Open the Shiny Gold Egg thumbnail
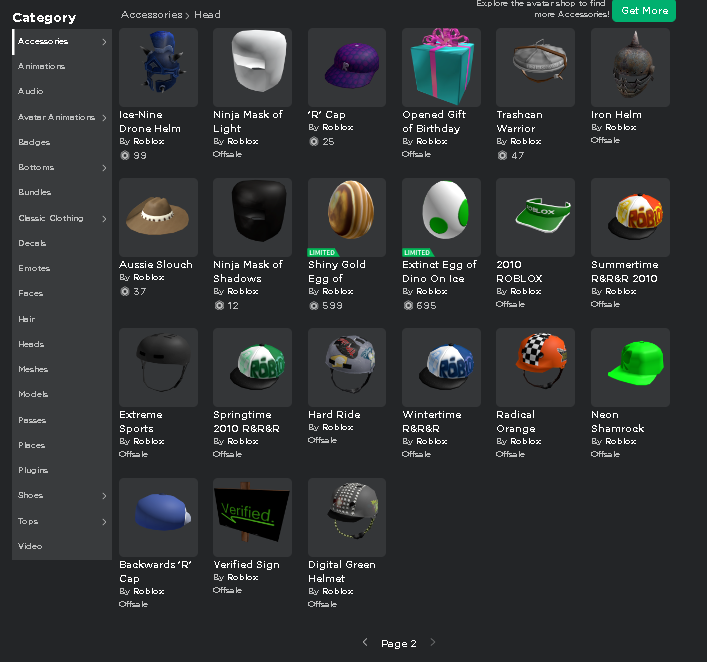Image resolution: width=707 pixels, height=662 pixels. pyautogui.click(x=347, y=217)
